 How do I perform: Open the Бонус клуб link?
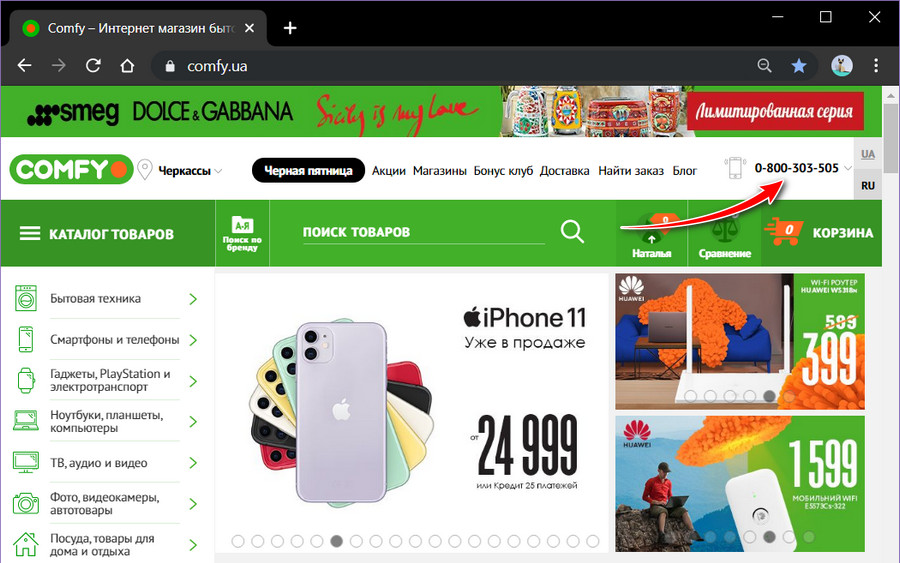(x=503, y=171)
